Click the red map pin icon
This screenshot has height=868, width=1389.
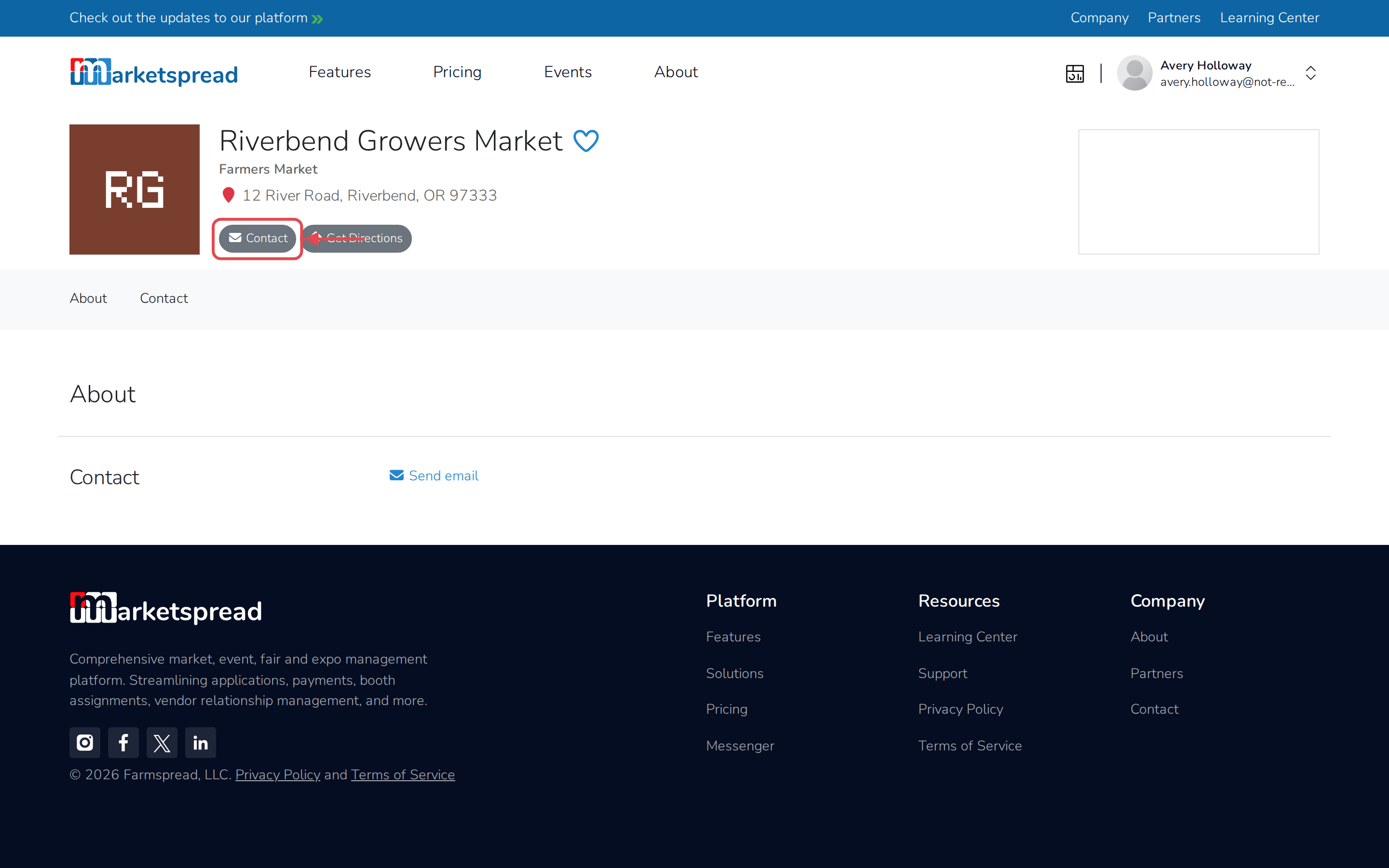(x=229, y=195)
